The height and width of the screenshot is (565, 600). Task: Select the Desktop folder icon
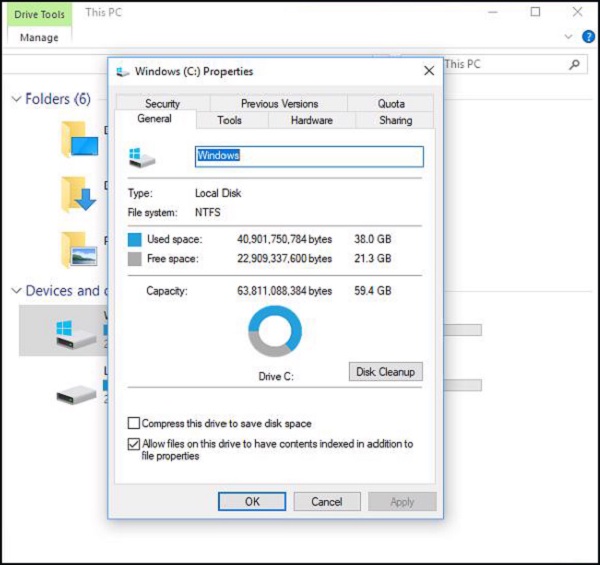[x=80, y=138]
